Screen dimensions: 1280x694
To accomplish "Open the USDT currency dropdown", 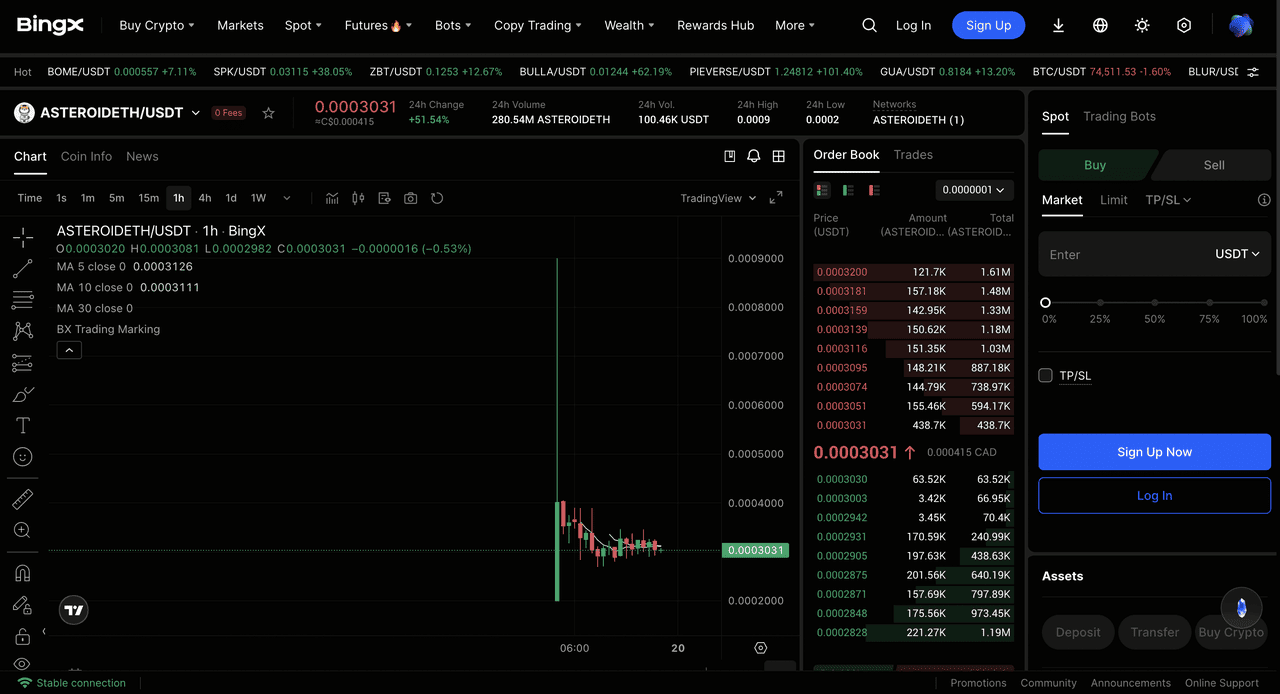I will click(x=1237, y=254).
